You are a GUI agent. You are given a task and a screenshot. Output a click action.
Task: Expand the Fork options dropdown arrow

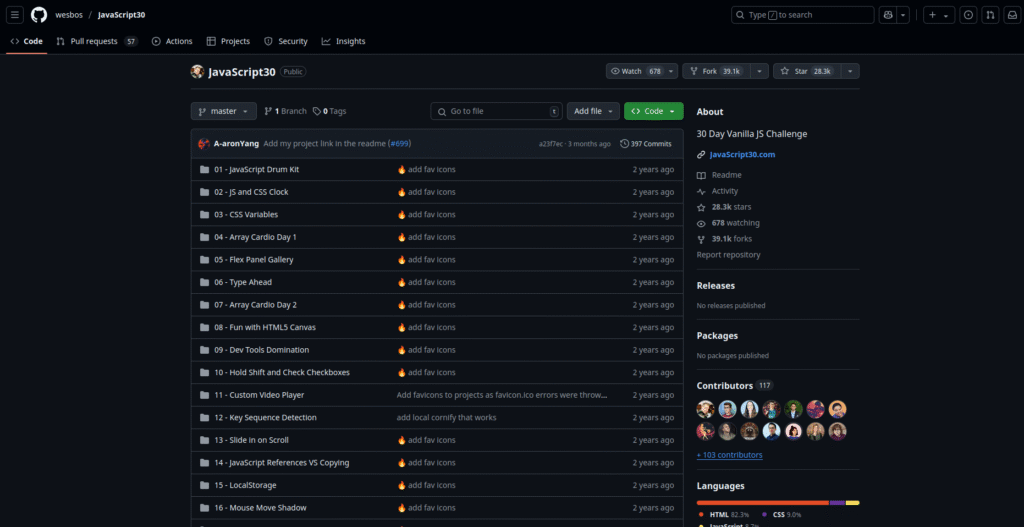(x=760, y=71)
